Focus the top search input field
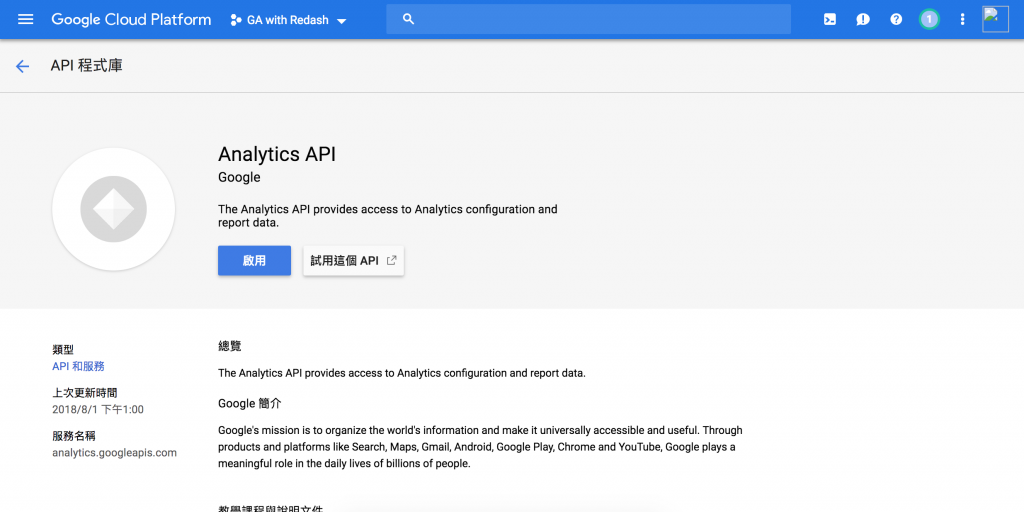This screenshot has height=512, width=1024. coord(600,19)
